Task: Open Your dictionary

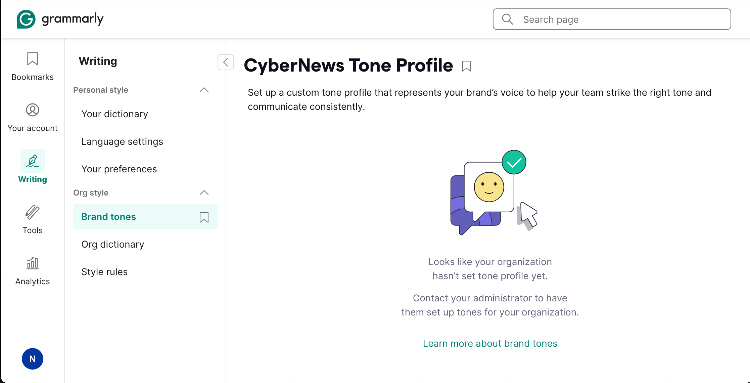Action: point(115,114)
